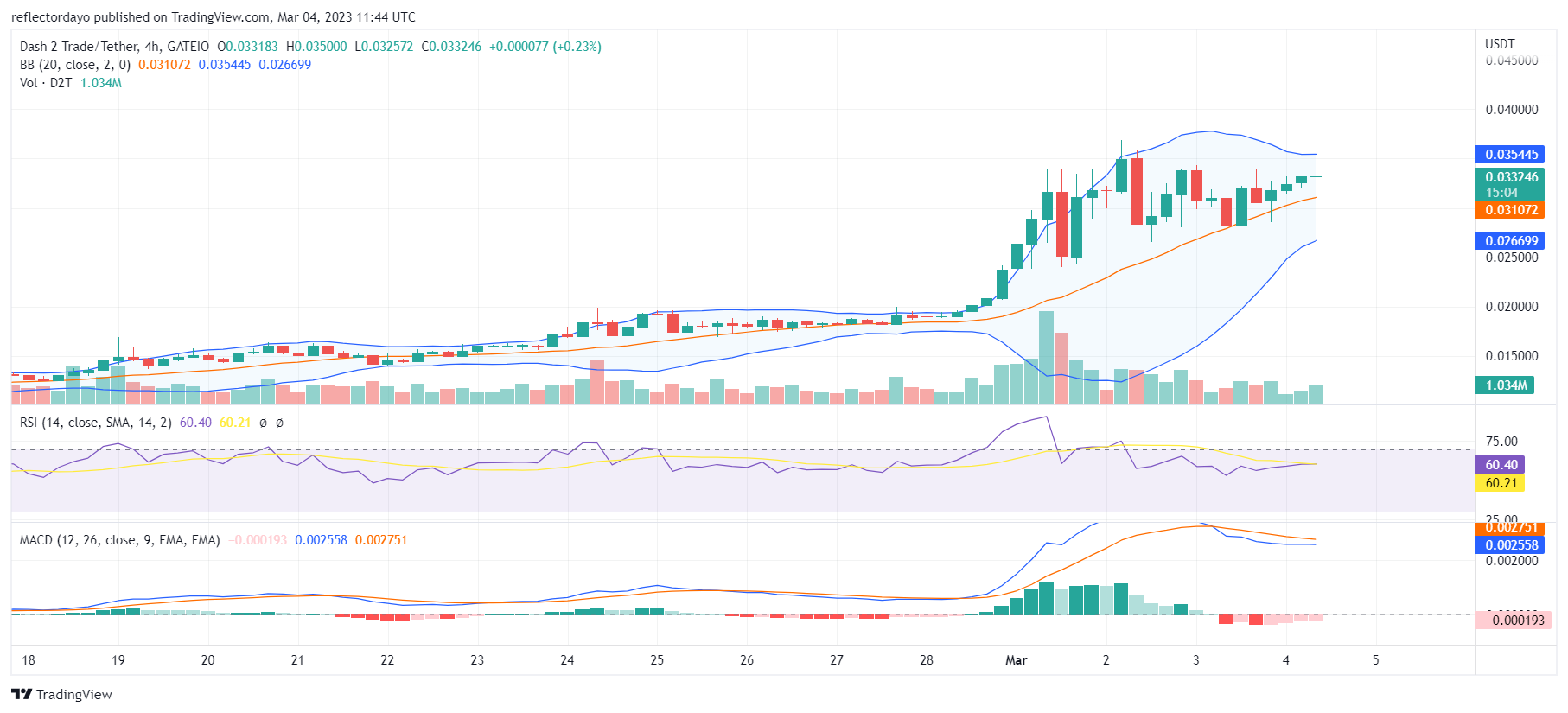Click date label 21 on time axis
Screen dimensions: 1568x713
(297, 660)
